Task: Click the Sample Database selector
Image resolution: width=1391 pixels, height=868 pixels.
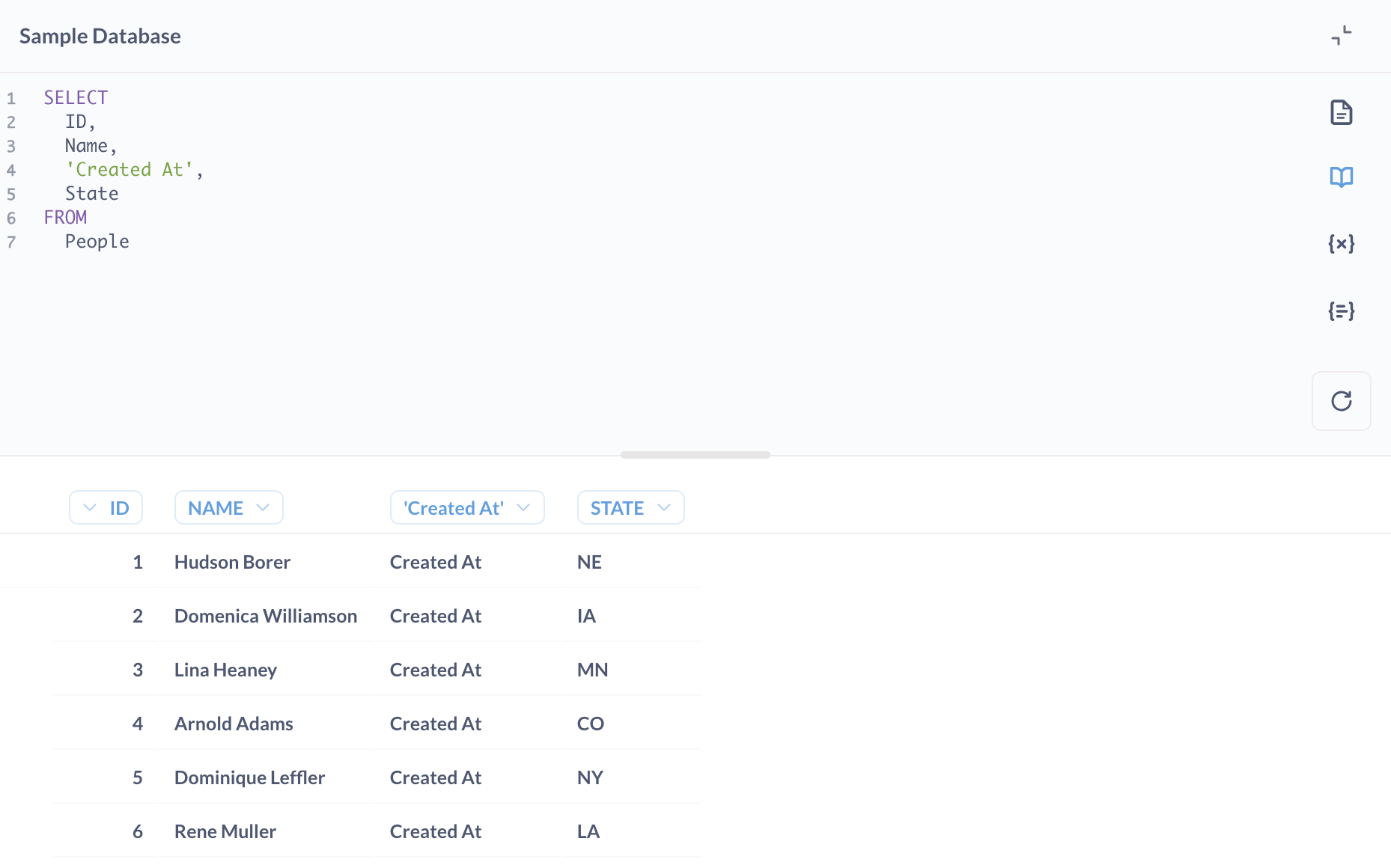Action: pos(100,36)
